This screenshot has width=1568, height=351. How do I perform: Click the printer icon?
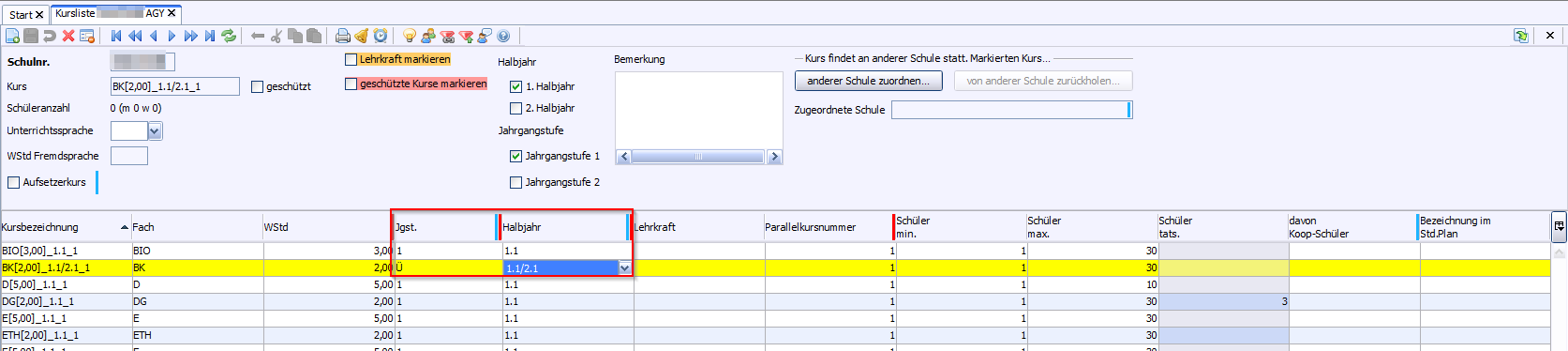click(342, 36)
